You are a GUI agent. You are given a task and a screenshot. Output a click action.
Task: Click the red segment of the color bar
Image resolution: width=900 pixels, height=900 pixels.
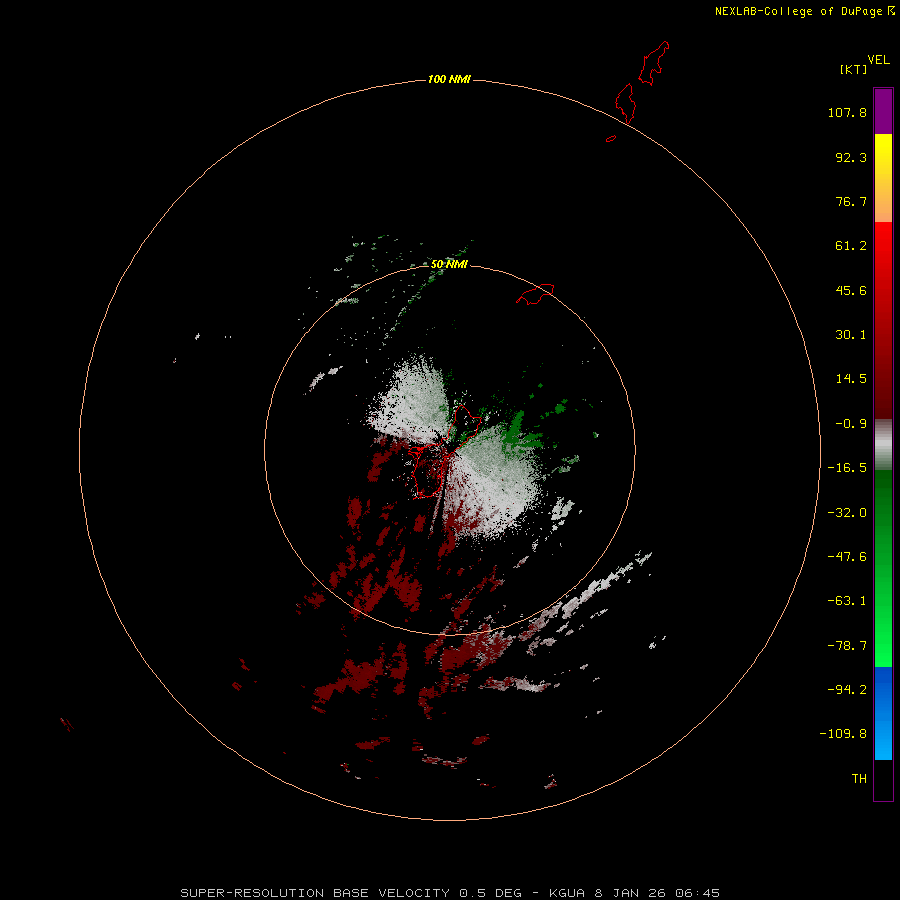[x=883, y=320]
